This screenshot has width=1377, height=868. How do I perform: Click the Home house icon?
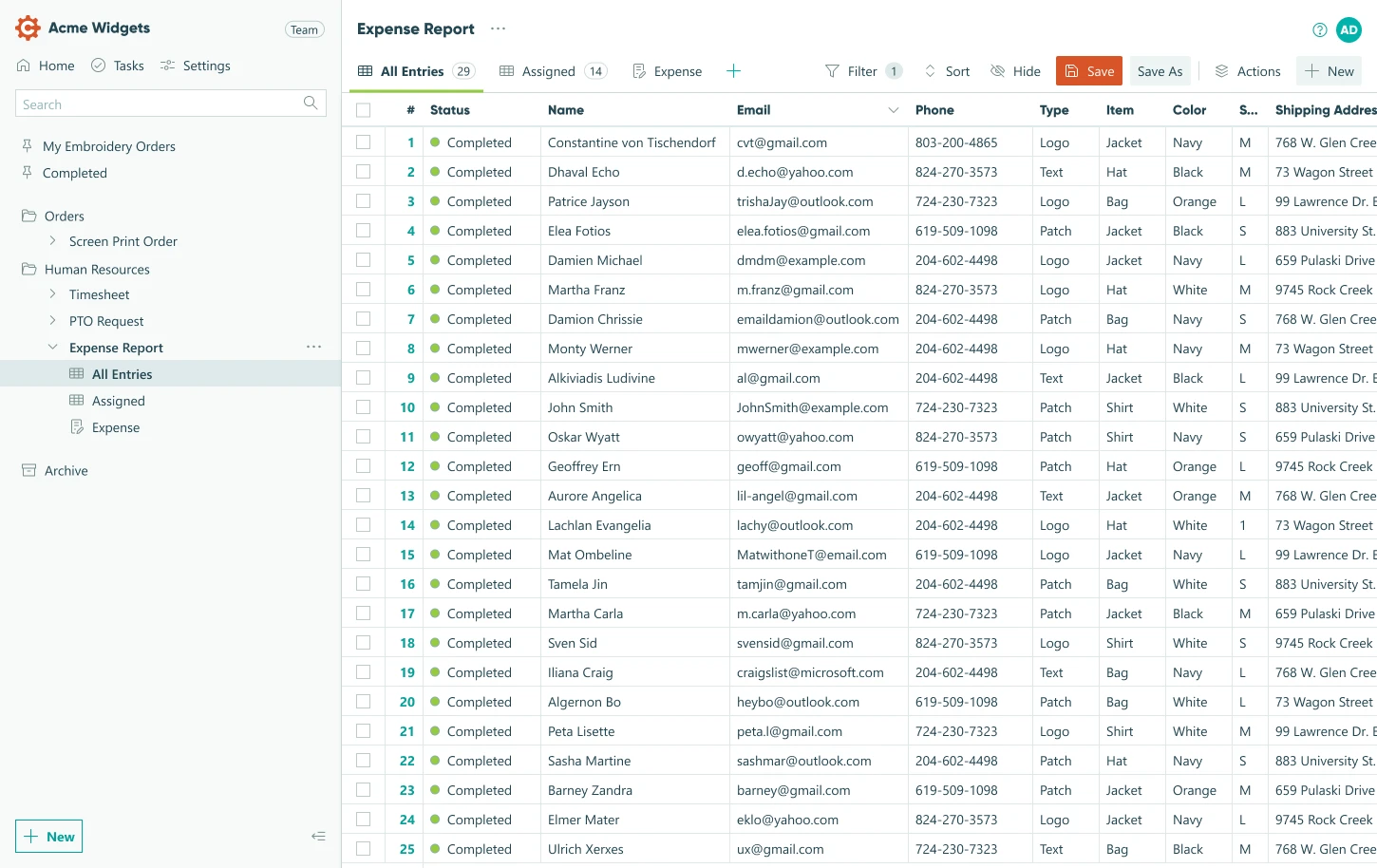pos(24,66)
